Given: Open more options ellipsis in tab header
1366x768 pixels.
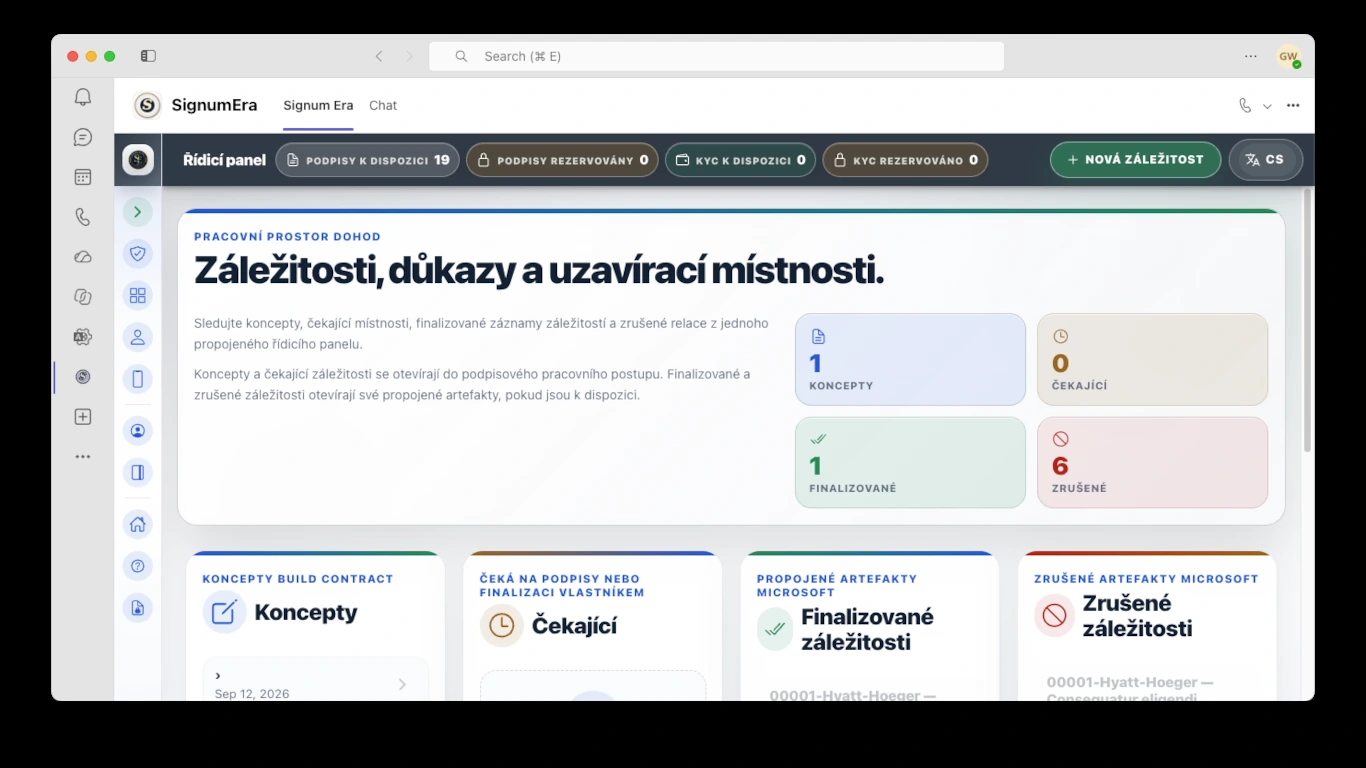Looking at the screenshot, I should [x=1293, y=105].
